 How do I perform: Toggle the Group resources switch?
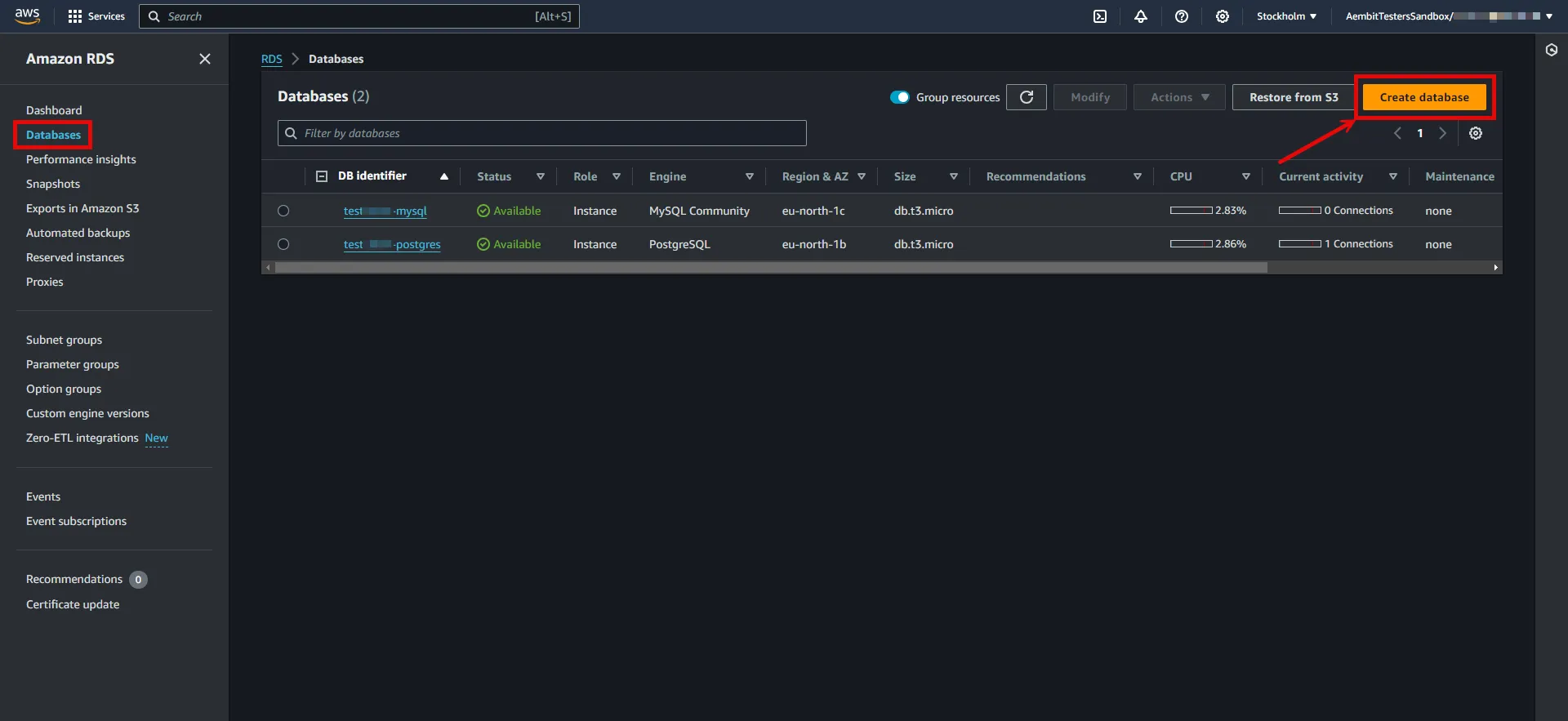(900, 97)
